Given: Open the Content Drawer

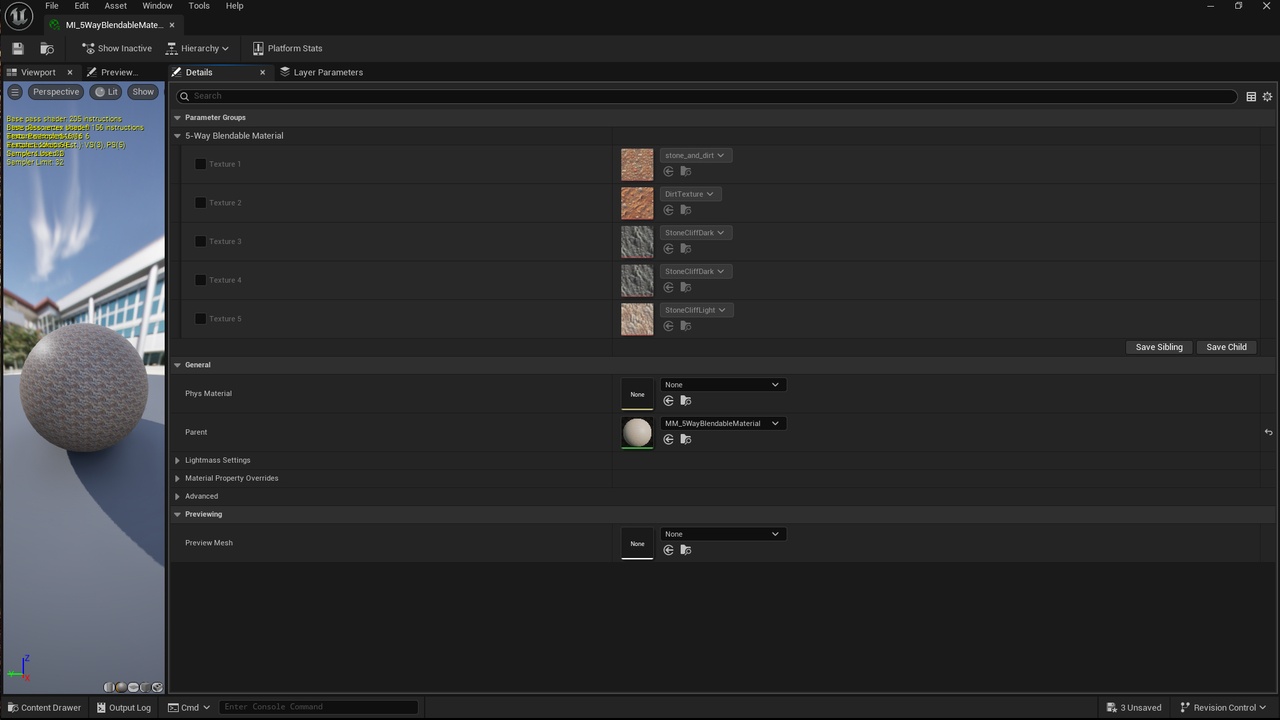Looking at the screenshot, I should (x=43, y=707).
